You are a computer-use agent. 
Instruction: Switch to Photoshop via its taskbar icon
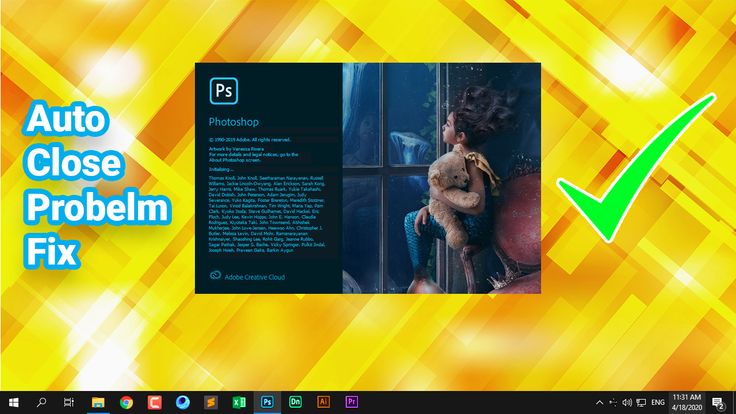point(267,402)
